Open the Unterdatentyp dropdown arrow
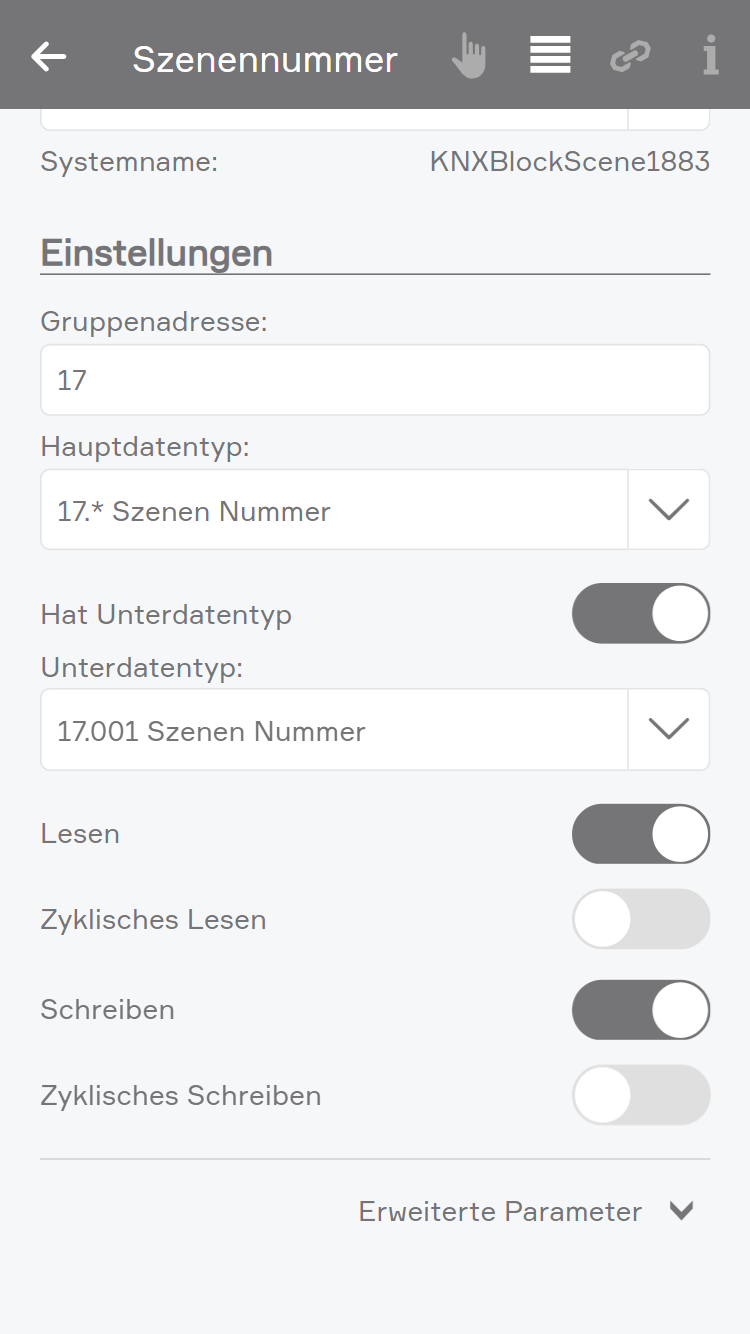The image size is (750, 1334). pyautogui.click(x=669, y=730)
